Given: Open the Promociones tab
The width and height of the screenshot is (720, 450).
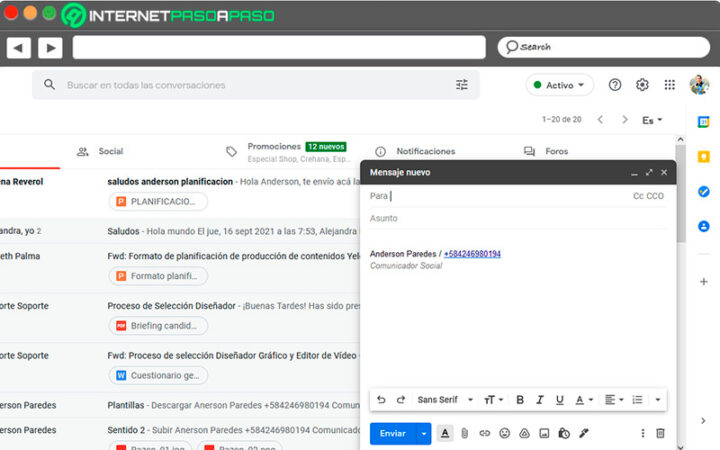Looking at the screenshot, I should pyautogui.click(x=273, y=146).
